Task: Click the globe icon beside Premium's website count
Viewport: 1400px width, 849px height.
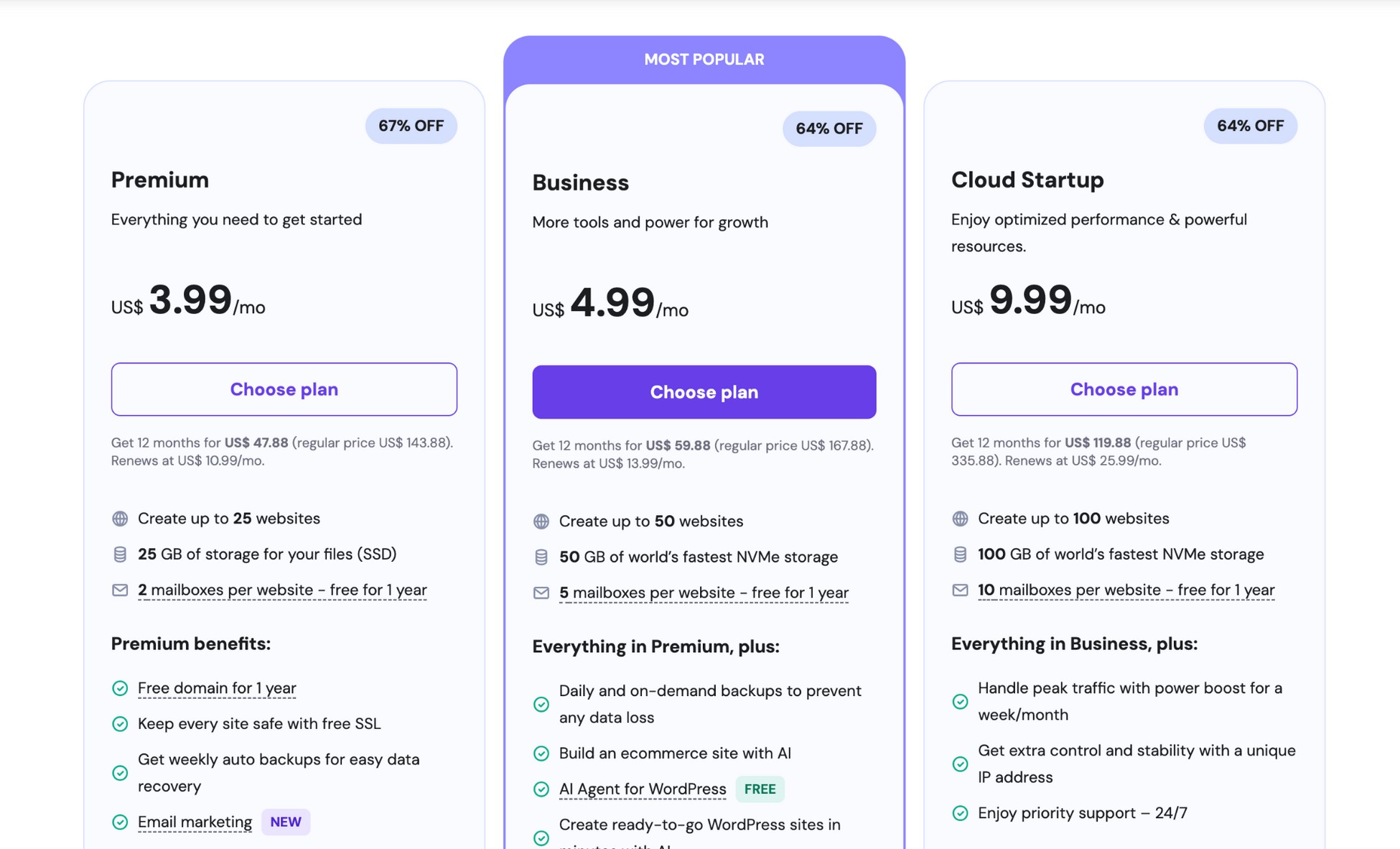Action: [118, 518]
